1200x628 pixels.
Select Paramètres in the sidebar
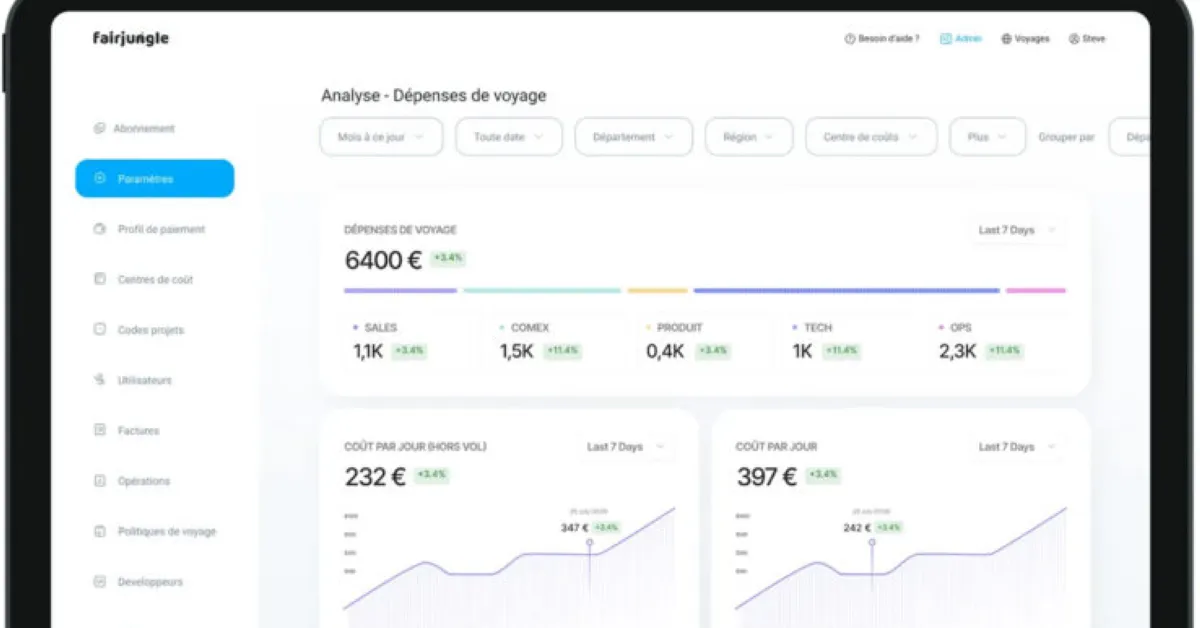pos(155,178)
